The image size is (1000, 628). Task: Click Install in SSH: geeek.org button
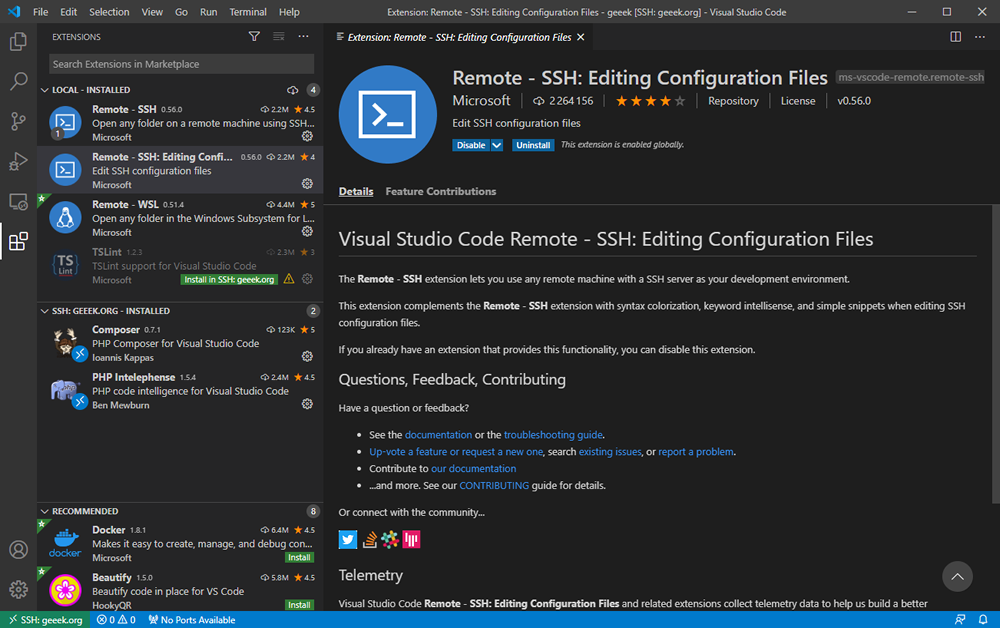(x=229, y=279)
